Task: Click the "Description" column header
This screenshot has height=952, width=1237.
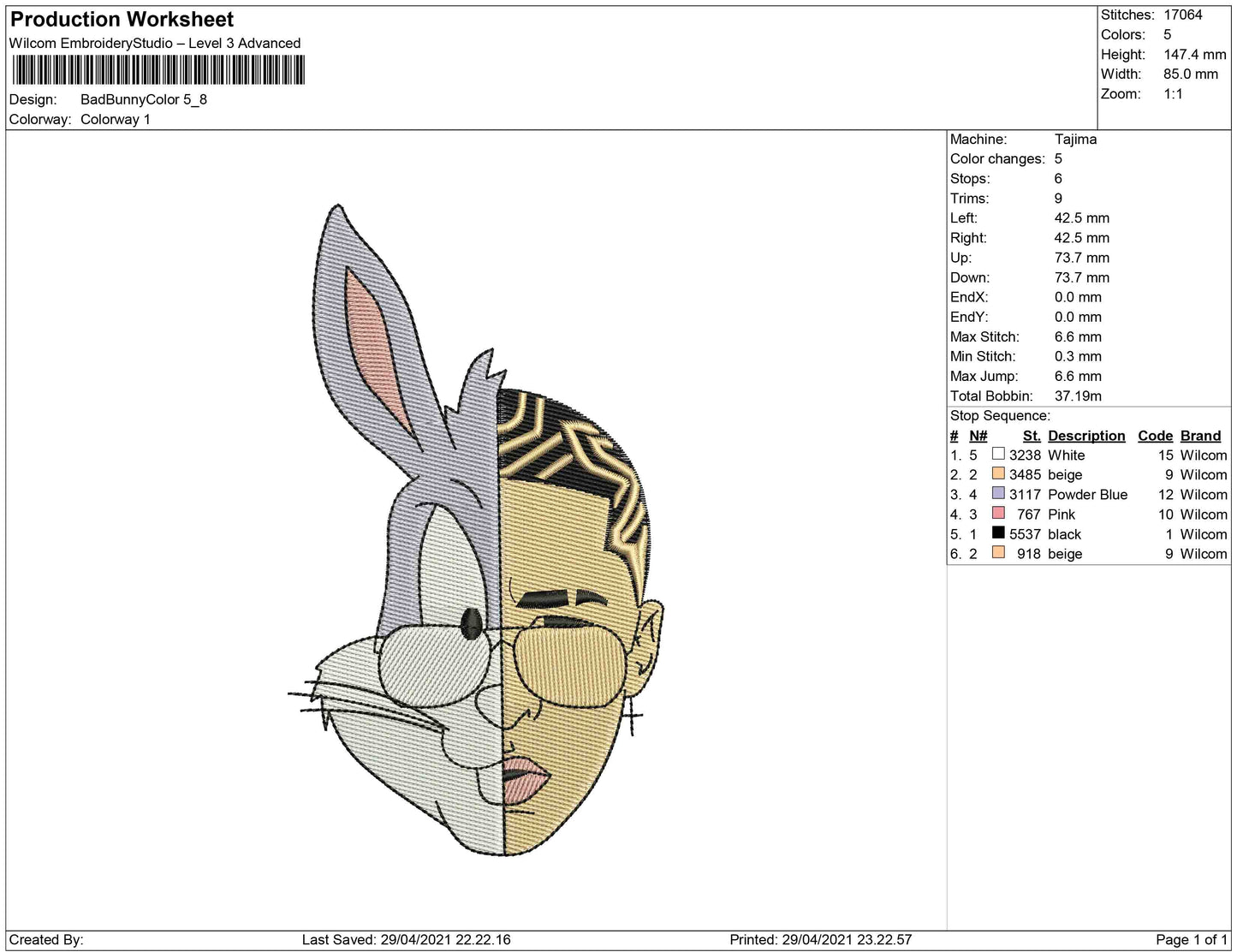Action: (1086, 436)
